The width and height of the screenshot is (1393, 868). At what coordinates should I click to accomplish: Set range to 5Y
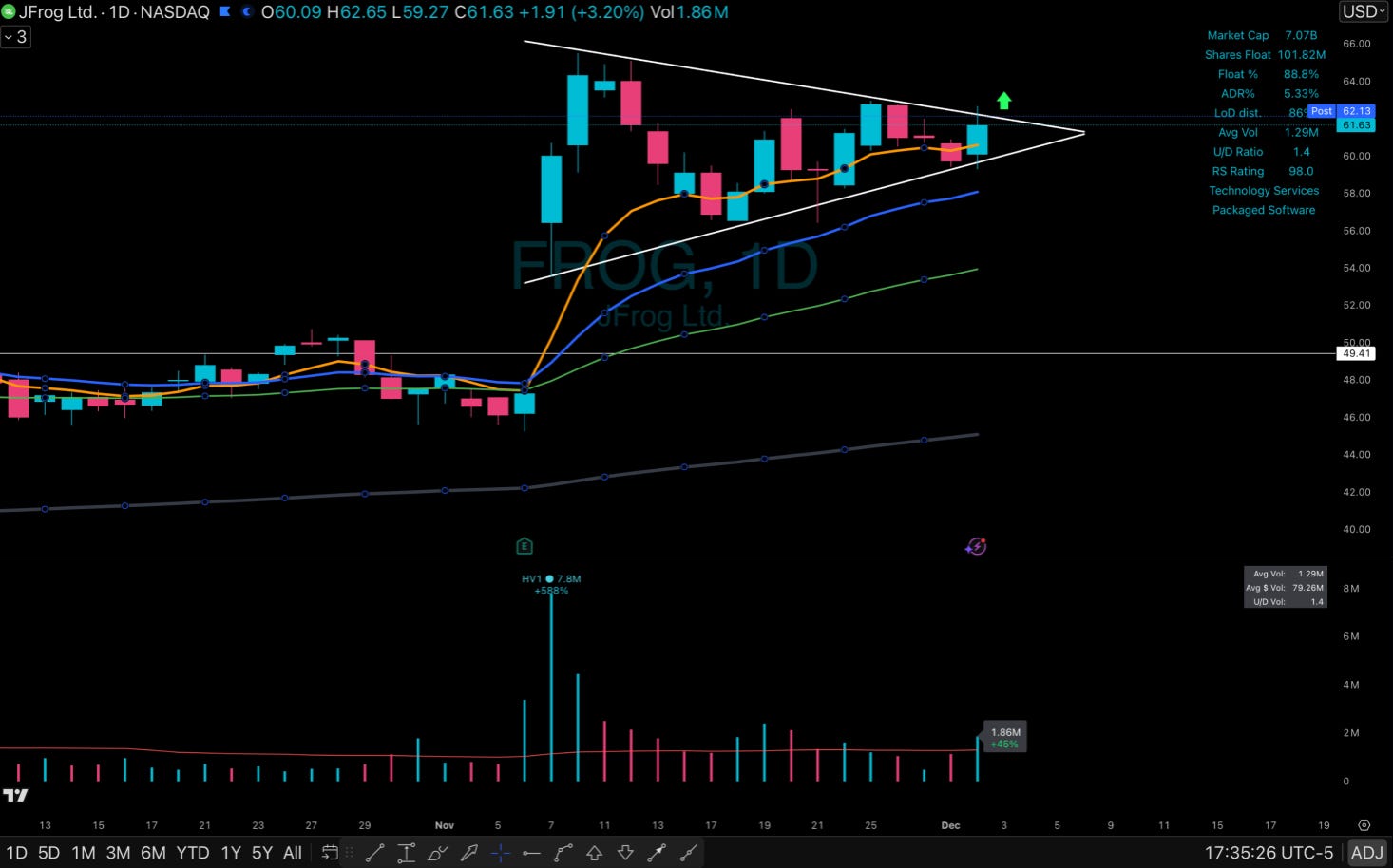click(262, 853)
